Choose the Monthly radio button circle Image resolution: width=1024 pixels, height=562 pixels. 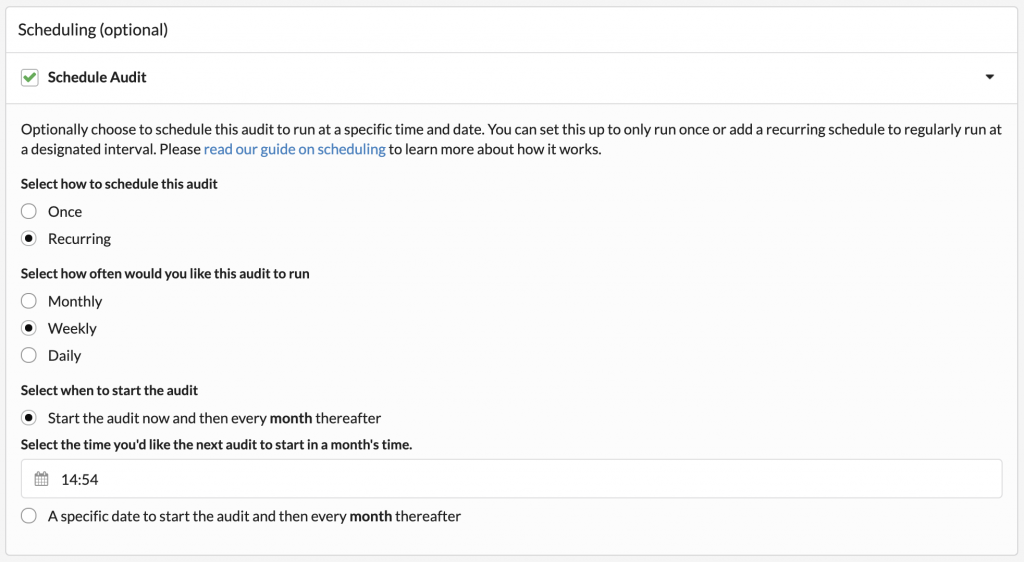coord(29,301)
